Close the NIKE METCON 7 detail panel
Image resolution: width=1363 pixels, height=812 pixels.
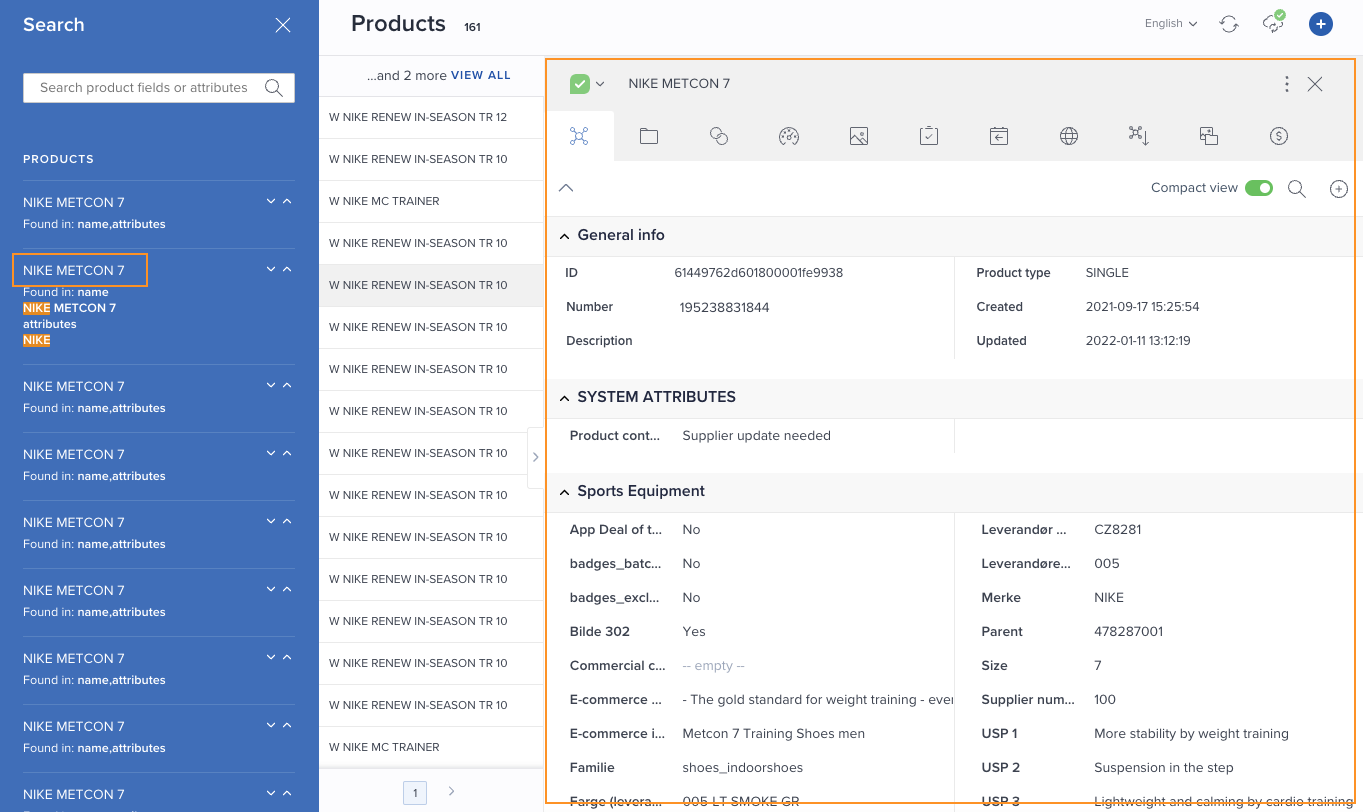coord(1315,84)
